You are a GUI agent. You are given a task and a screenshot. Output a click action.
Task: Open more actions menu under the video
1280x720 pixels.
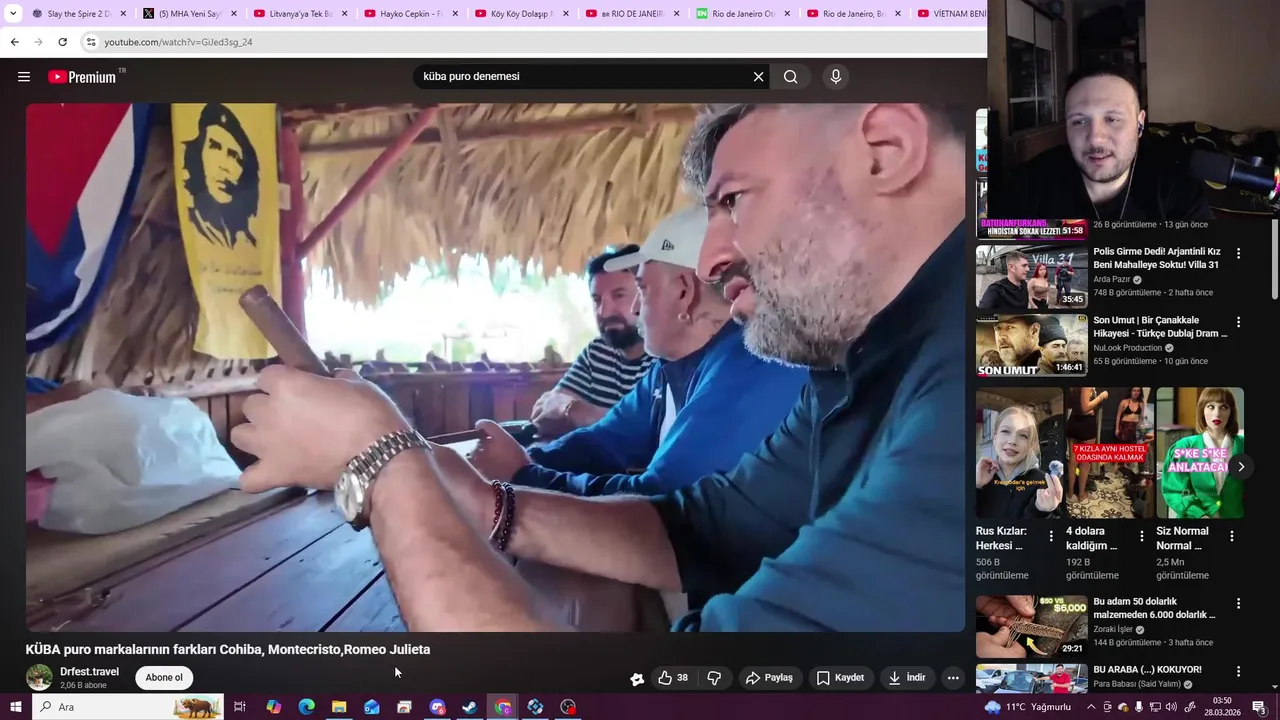(x=953, y=678)
